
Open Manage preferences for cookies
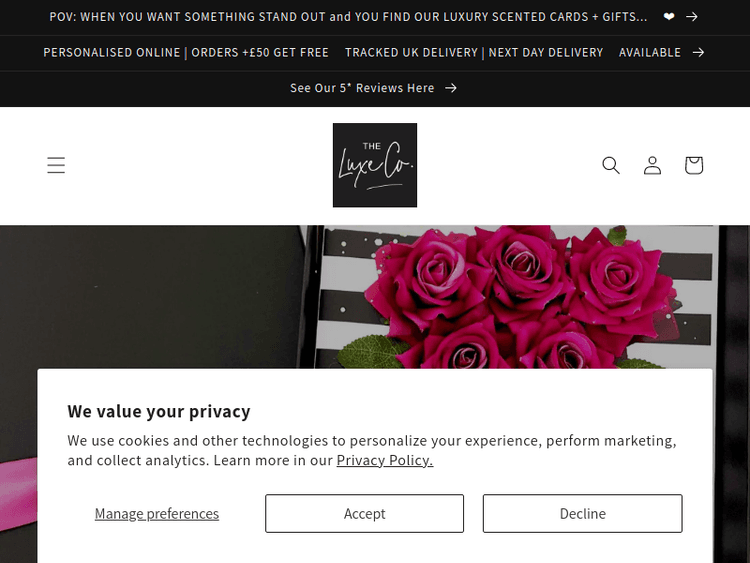point(157,514)
